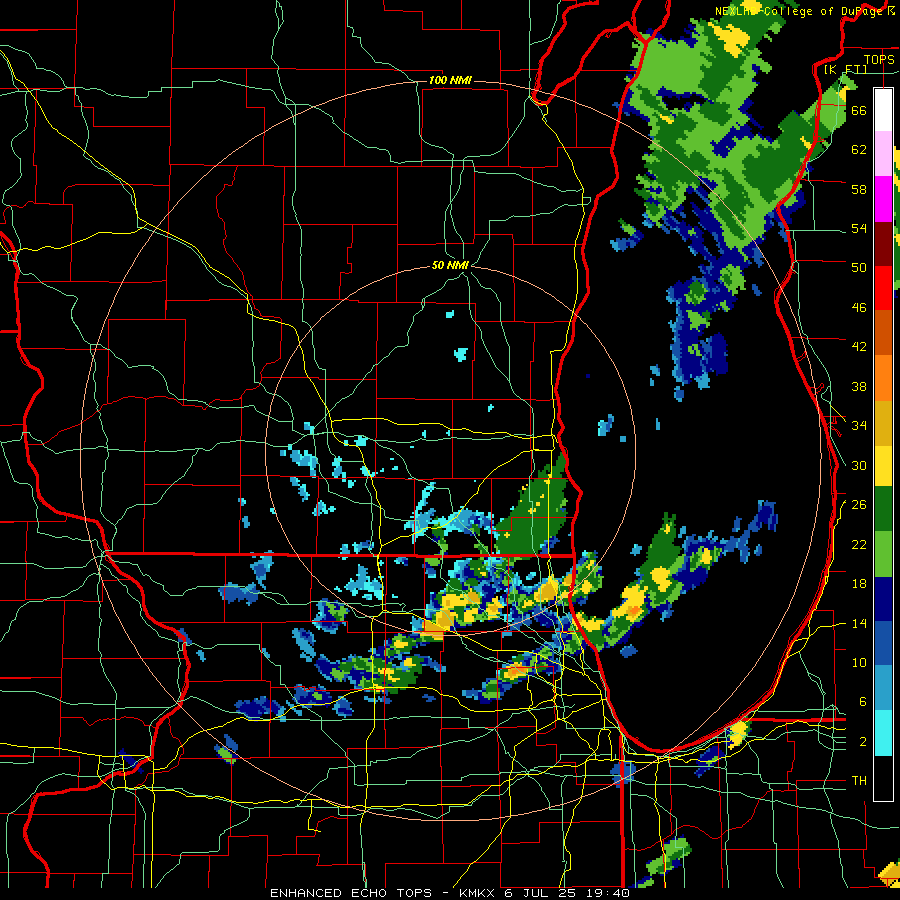Click the yellow swatch near 30
The width and height of the screenshot is (900, 900).
(x=883, y=465)
